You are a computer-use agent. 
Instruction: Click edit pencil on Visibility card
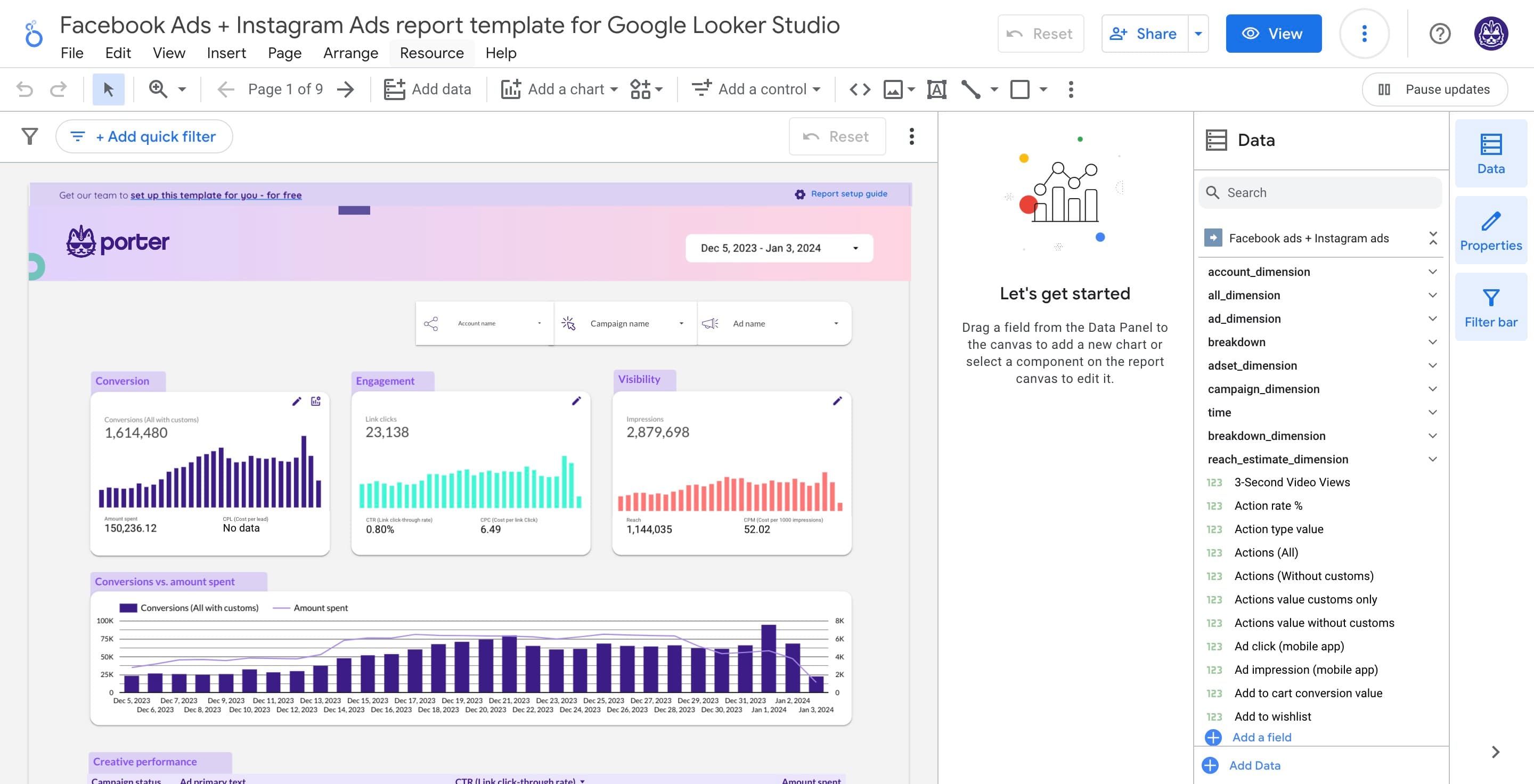[x=837, y=401]
